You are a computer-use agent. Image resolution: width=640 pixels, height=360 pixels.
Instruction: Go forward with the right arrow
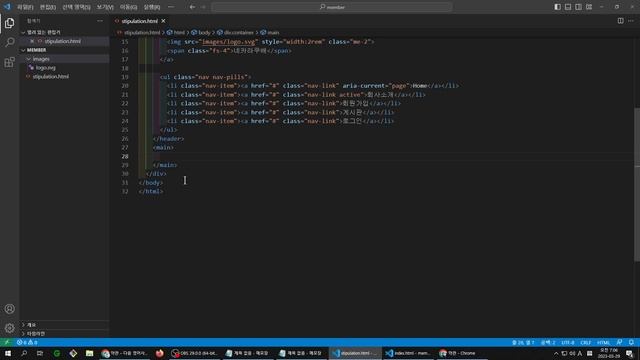point(203,7)
